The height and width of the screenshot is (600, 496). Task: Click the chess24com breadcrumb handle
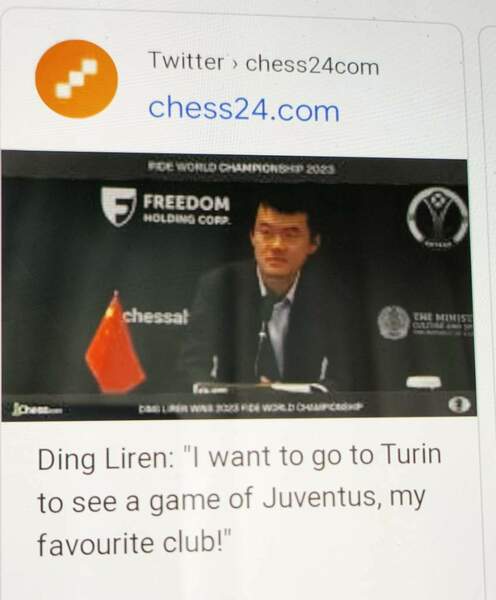coord(312,65)
